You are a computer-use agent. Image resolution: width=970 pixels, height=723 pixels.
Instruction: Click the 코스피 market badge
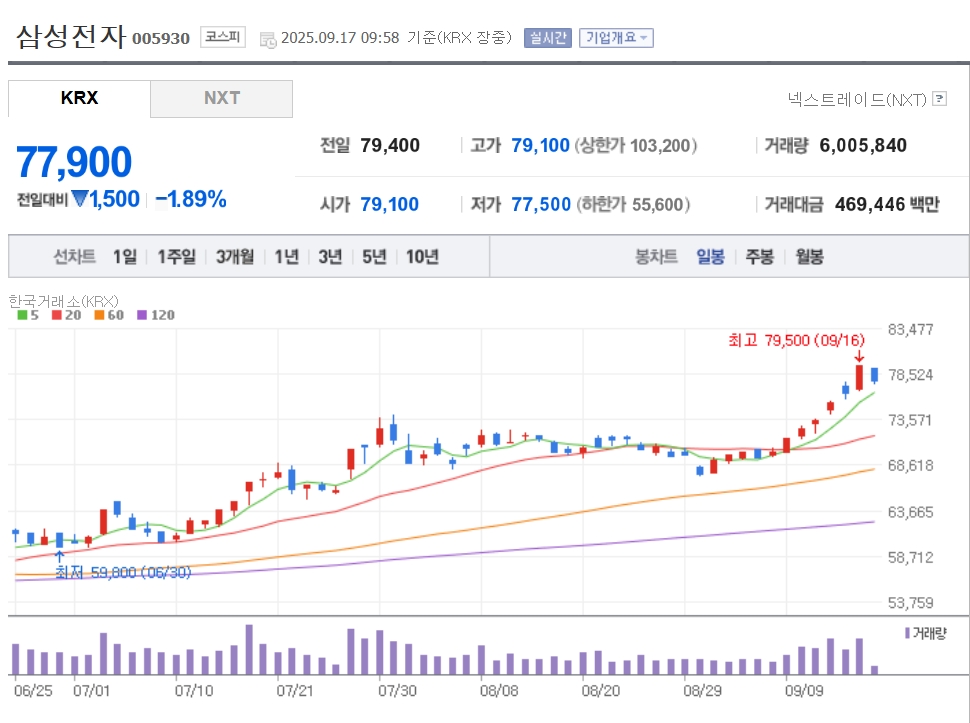point(223,37)
